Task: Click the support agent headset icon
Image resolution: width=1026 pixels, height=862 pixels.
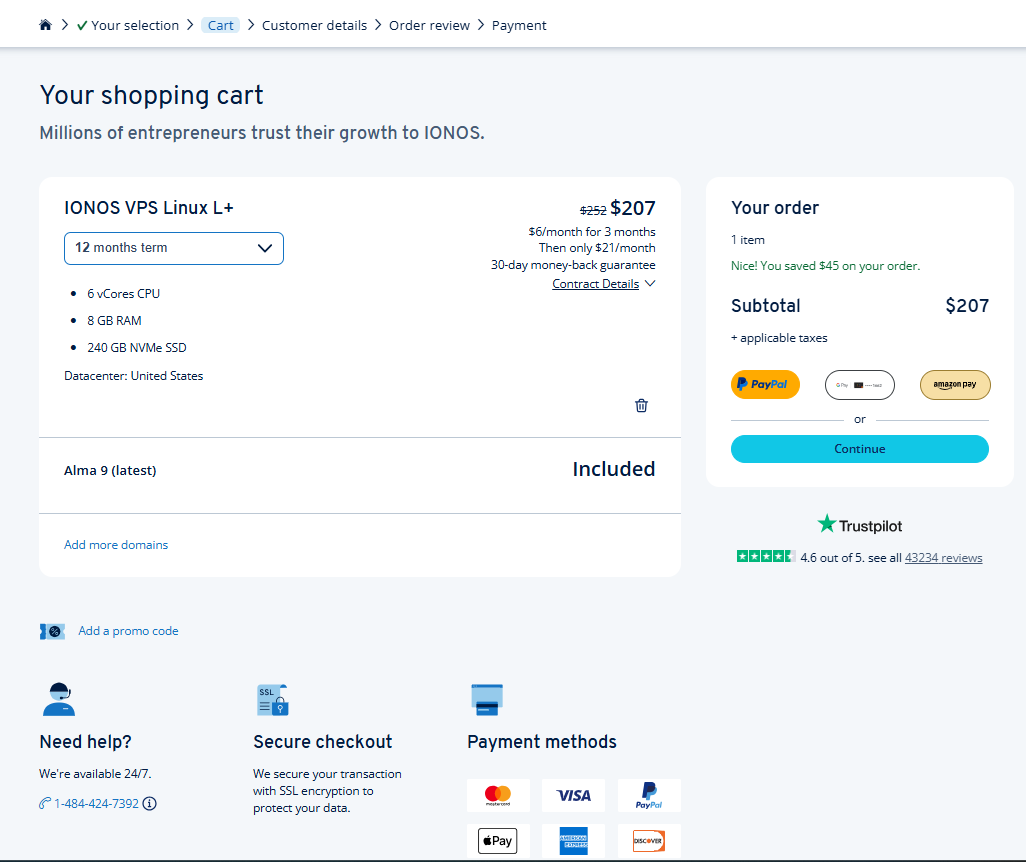Action: click(x=59, y=699)
